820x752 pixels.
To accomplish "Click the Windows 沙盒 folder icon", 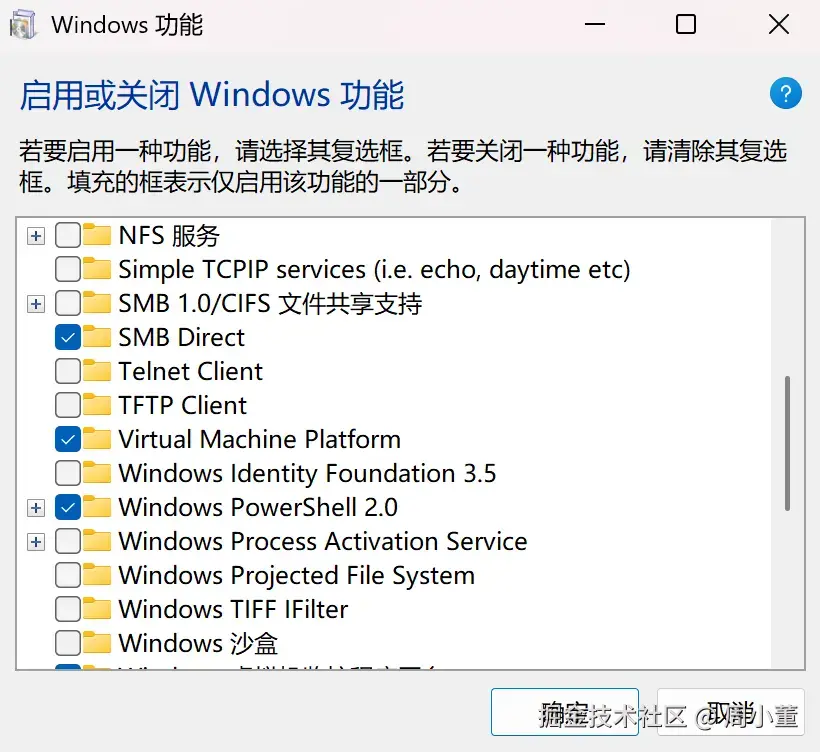I will click(x=97, y=644).
